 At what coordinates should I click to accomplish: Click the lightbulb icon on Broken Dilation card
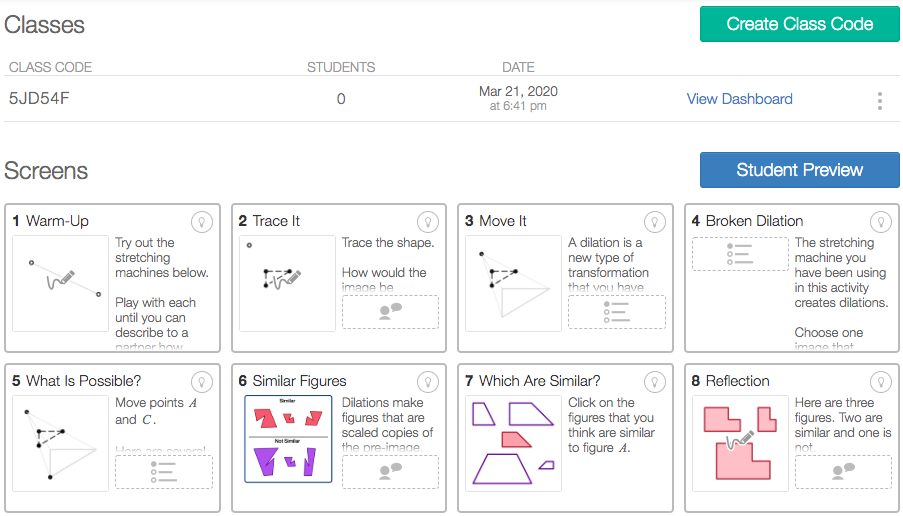pos(881,222)
